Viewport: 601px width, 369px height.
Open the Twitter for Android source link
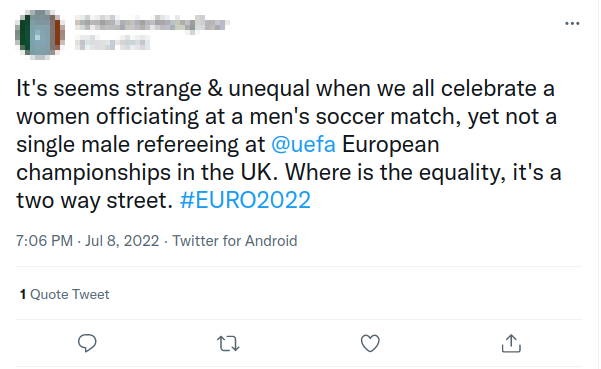pos(235,241)
